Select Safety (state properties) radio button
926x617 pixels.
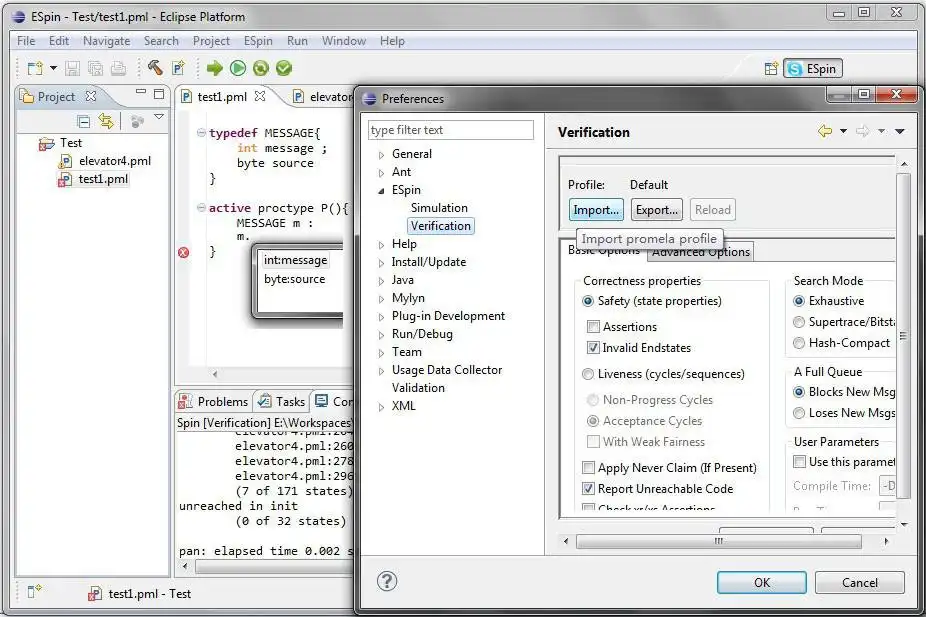click(x=588, y=302)
